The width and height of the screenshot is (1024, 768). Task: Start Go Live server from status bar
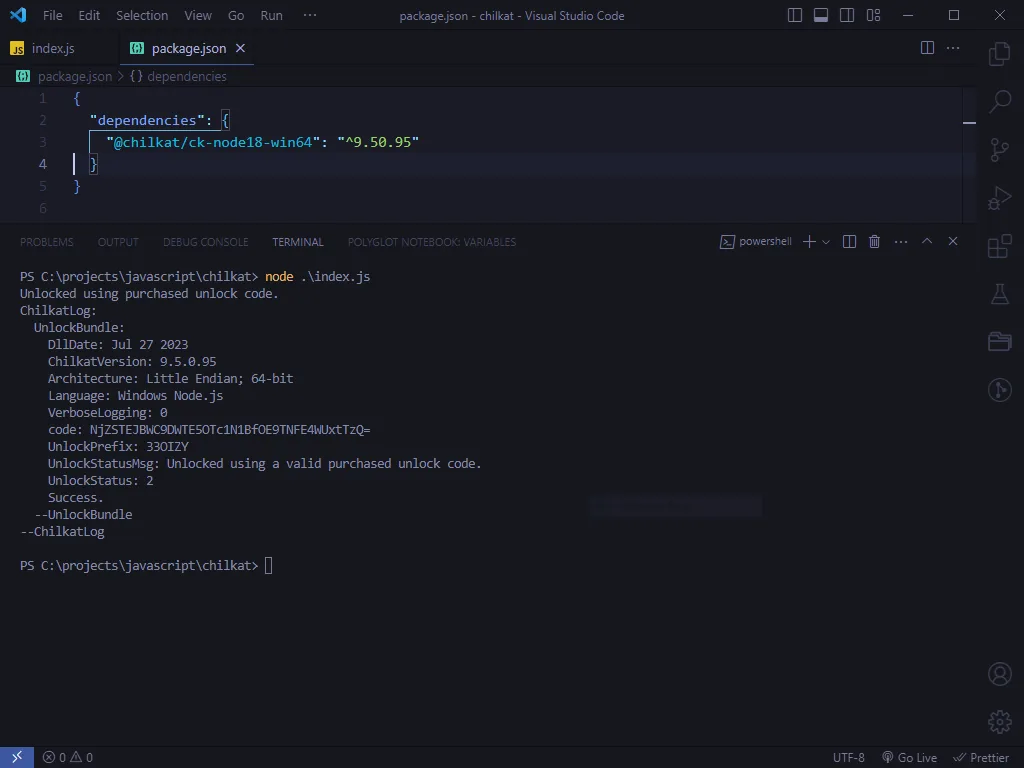909,758
